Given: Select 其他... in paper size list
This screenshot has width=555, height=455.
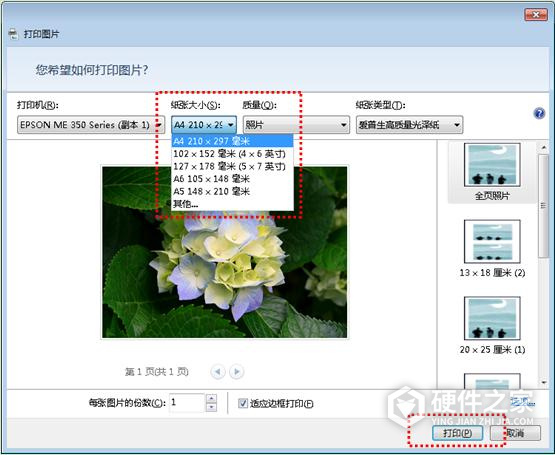Looking at the screenshot, I should [232, 204].
